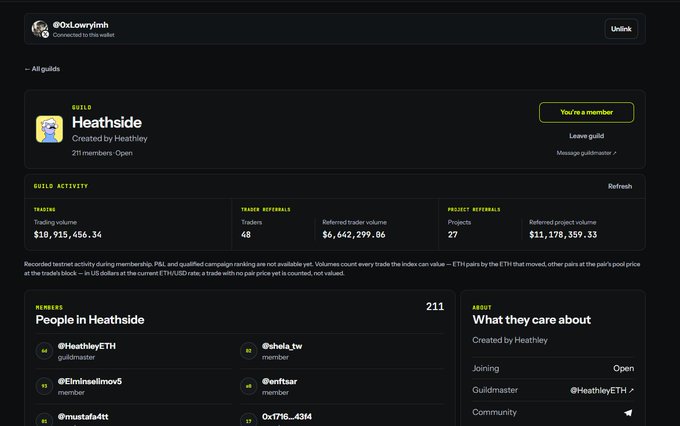This screenshot has height=426, width=680.
Task: Click 0x1716...43f4 member badge icon
Action: (248, 420)
